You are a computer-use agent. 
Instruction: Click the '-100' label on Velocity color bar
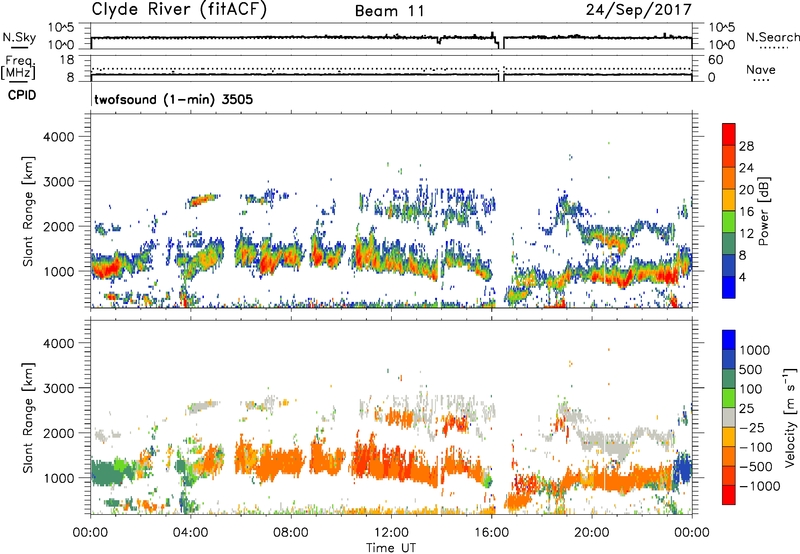click(x=756, y=447)
